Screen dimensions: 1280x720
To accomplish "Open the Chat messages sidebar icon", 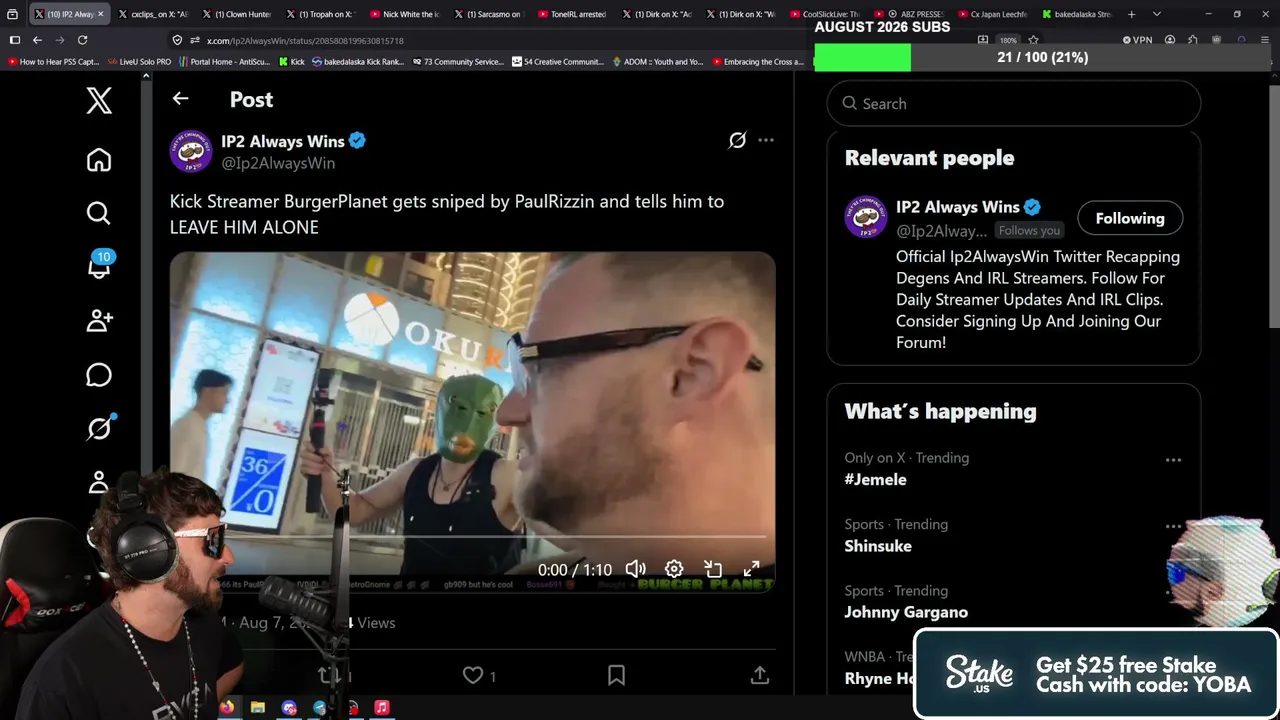I will click(x=99, y=374).
